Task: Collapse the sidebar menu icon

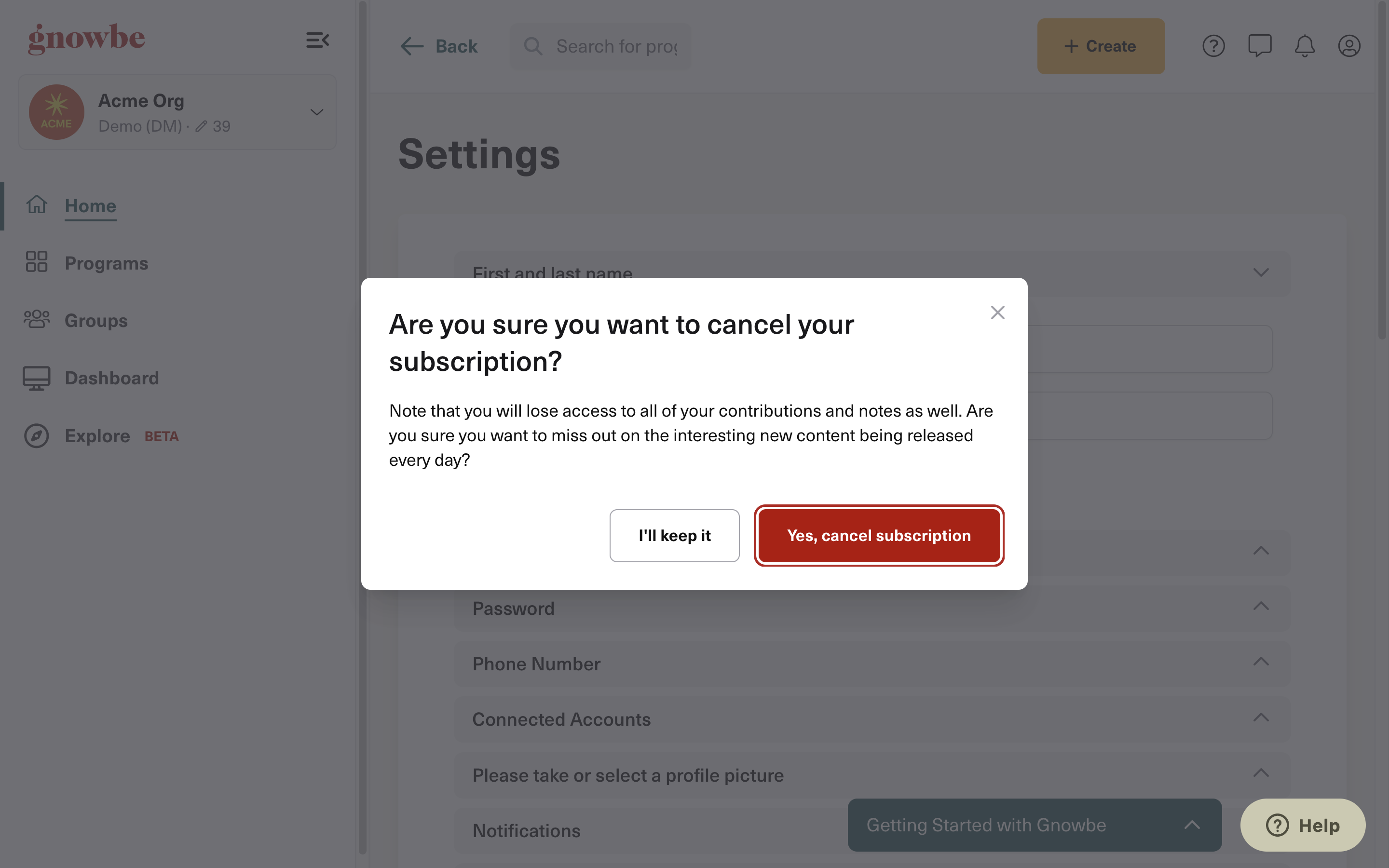Action: (317, 40)
